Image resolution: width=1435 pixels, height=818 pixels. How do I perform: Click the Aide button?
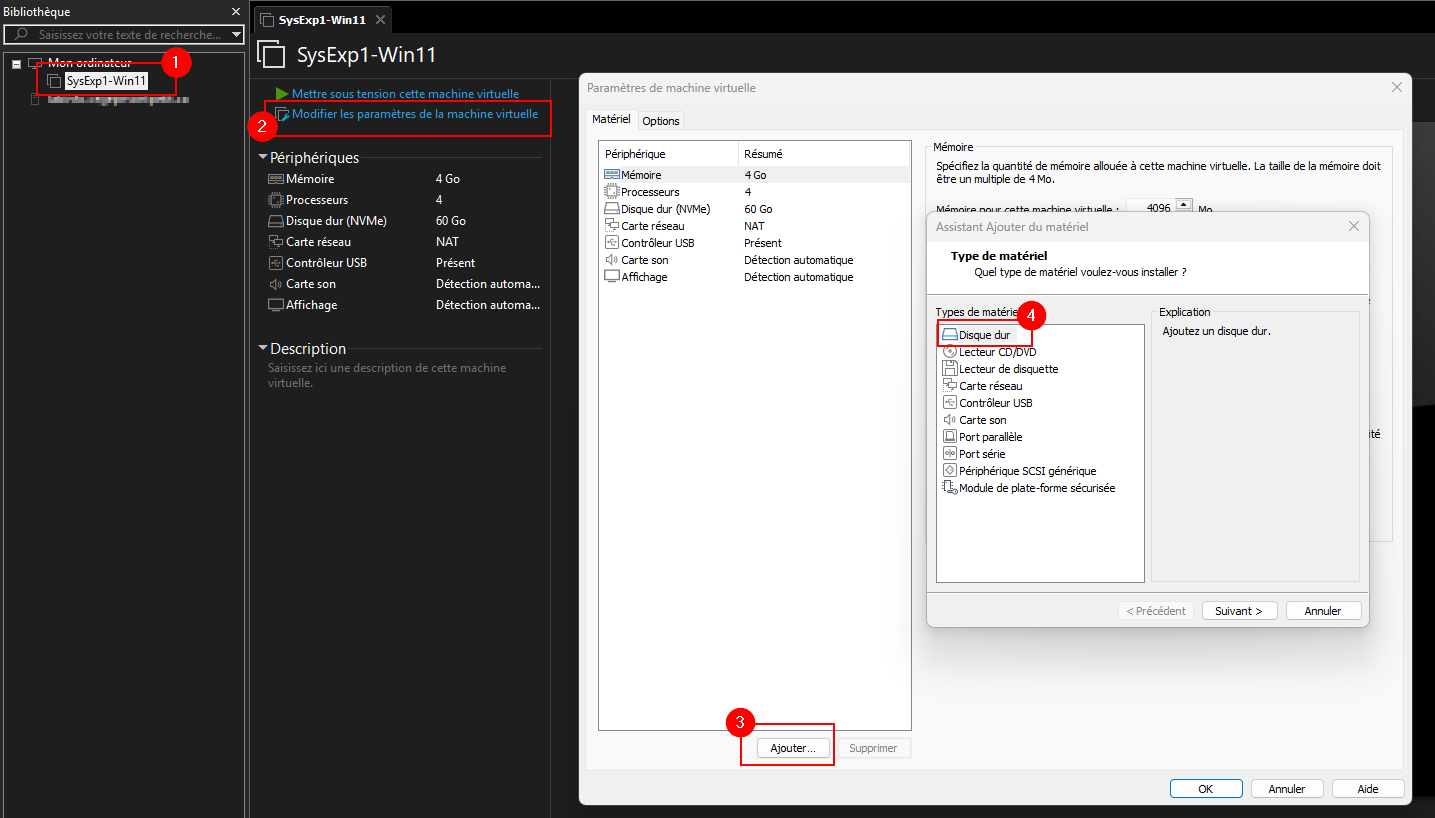coord(1368,789)
